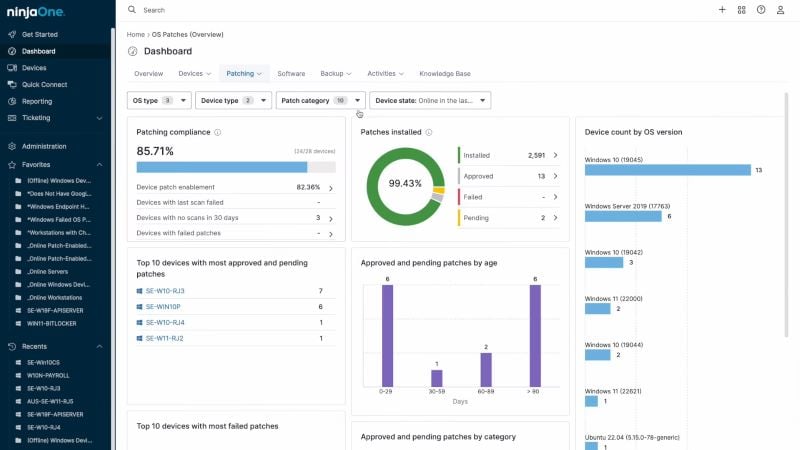Select the Patching tab
The width and height of the screenshot is (800, 450).
244,73
